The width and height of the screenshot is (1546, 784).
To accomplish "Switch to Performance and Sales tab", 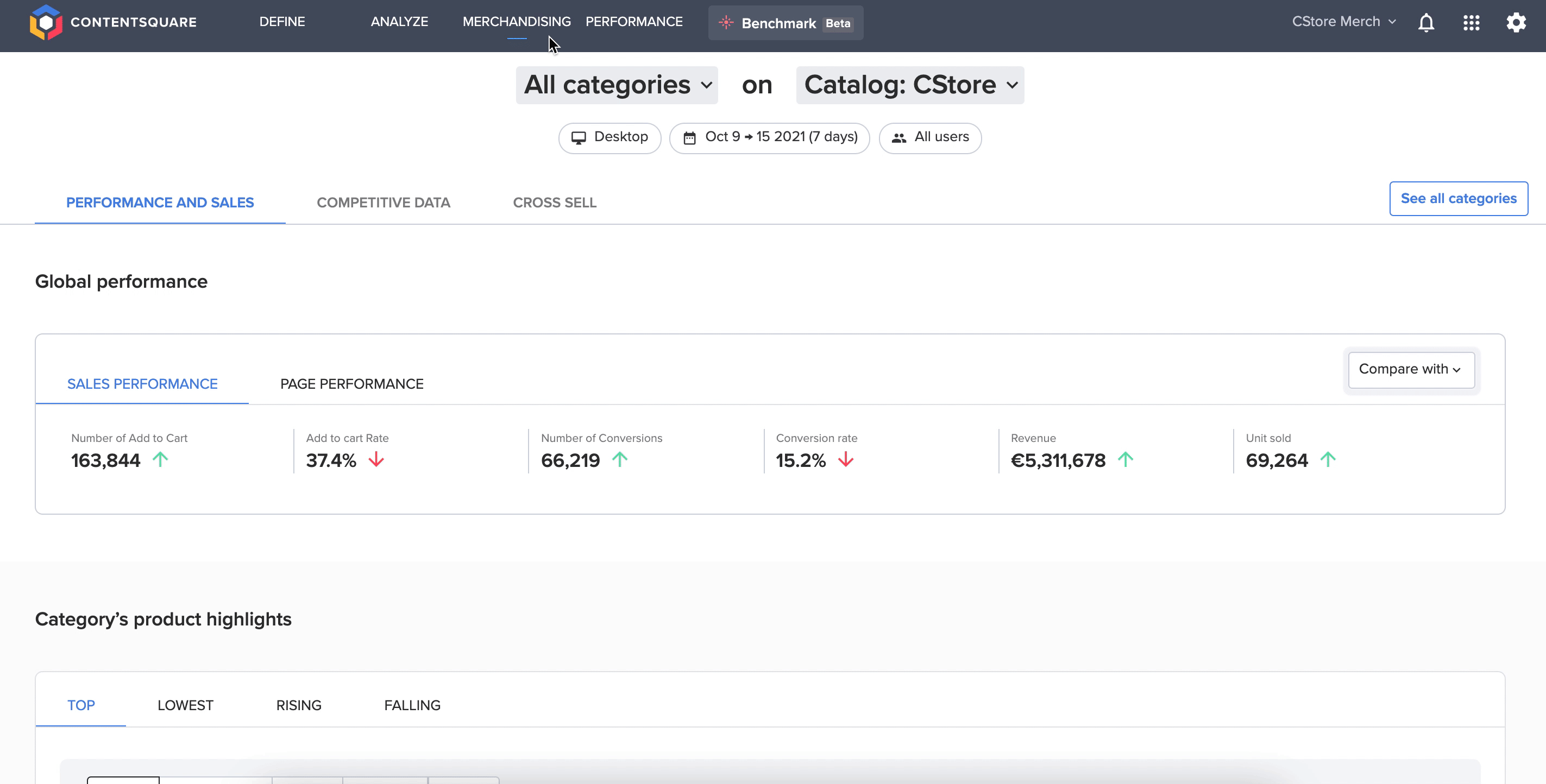I will tap(160, 203).
